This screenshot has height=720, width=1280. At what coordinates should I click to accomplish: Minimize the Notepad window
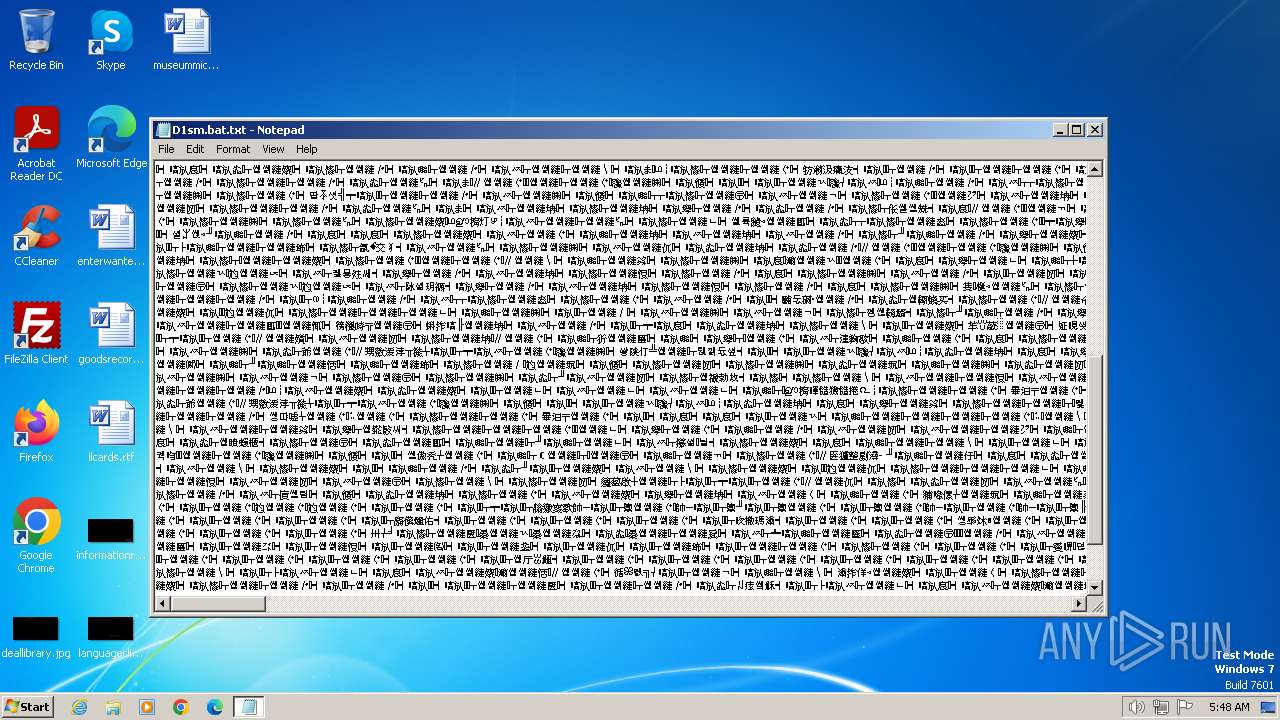pos(1060,130)
